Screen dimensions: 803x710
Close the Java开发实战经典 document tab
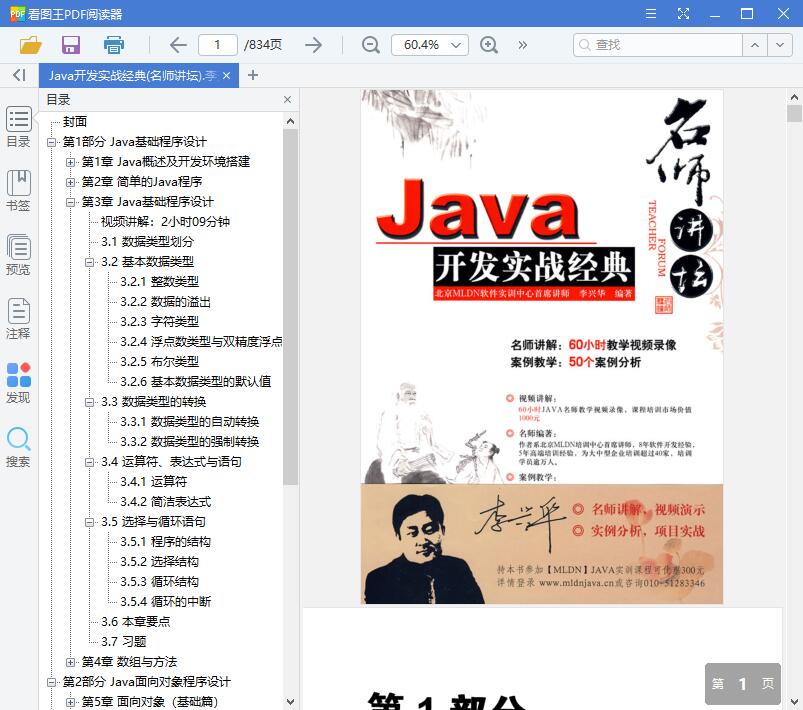pyautogui.click(x=227, y=75)
